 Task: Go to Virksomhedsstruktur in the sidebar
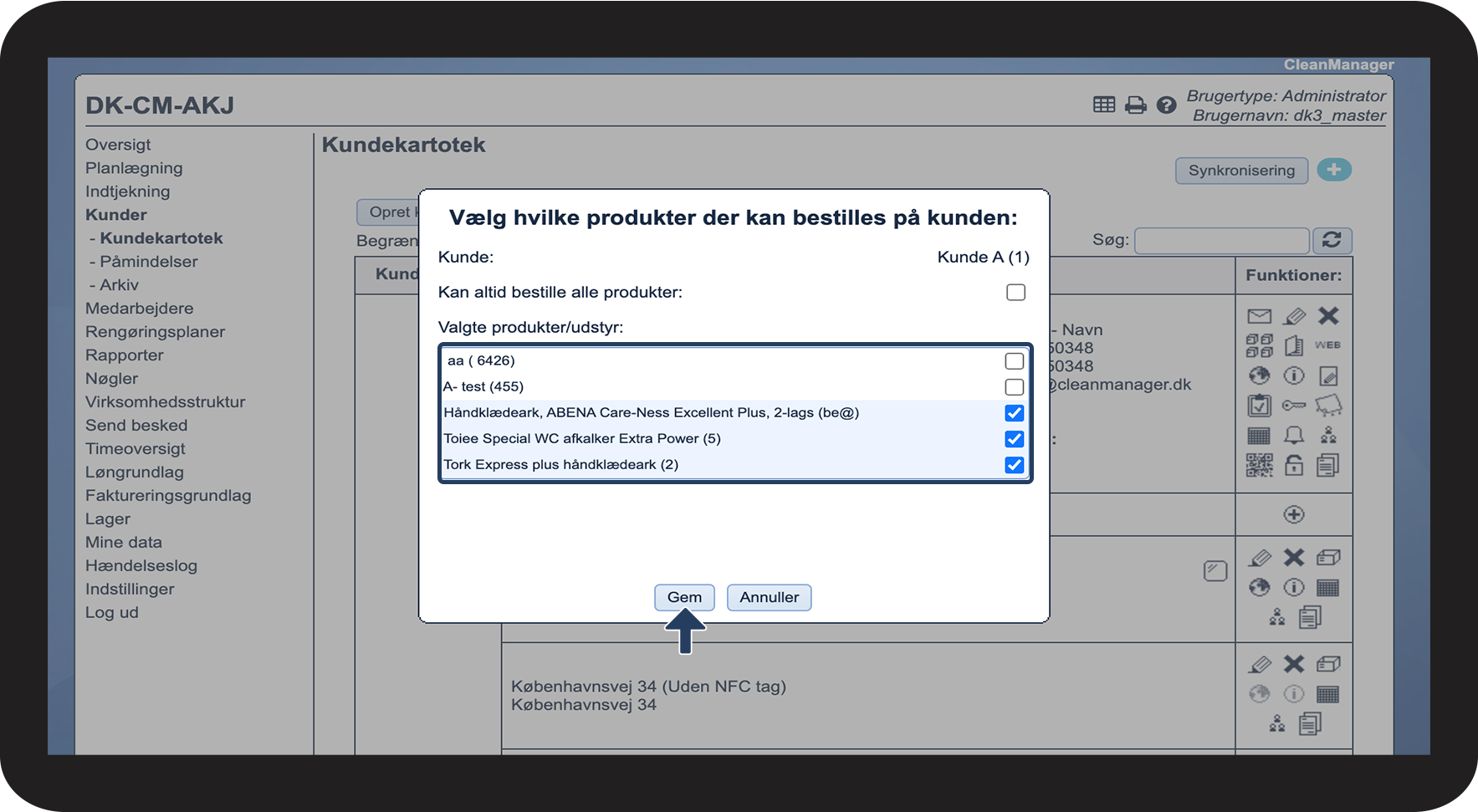click(165, 402)
